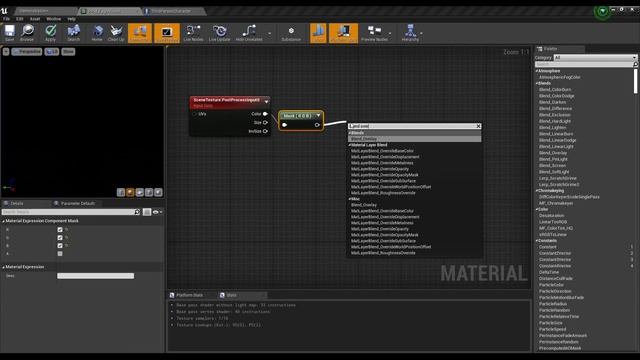Toggle the G channel checkbox
The height and width of the screenshot is (360, 640).
60,238
